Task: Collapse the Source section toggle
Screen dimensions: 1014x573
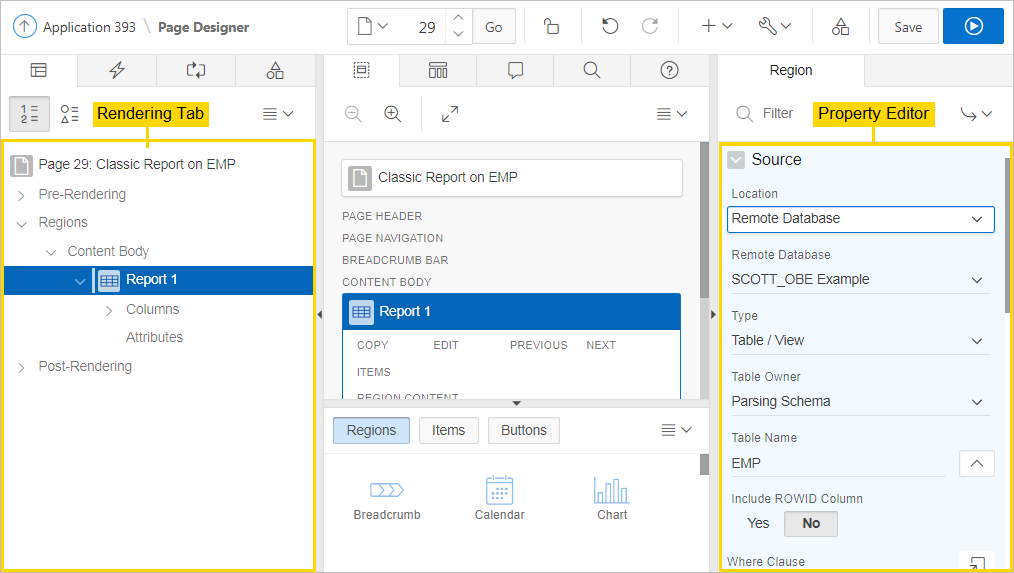Action: tap(736, 160)
